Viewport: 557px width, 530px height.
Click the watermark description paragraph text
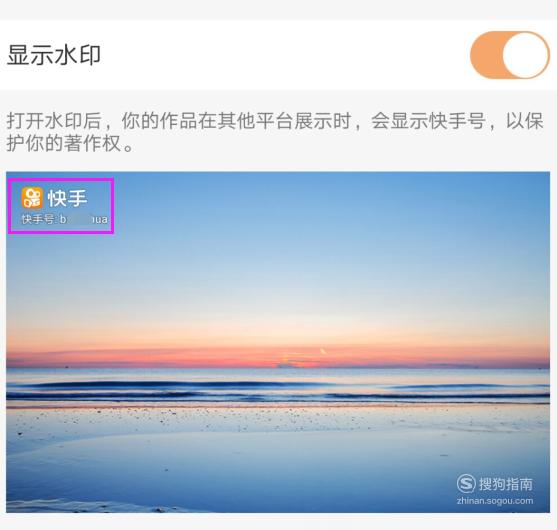tap(274, 132)
